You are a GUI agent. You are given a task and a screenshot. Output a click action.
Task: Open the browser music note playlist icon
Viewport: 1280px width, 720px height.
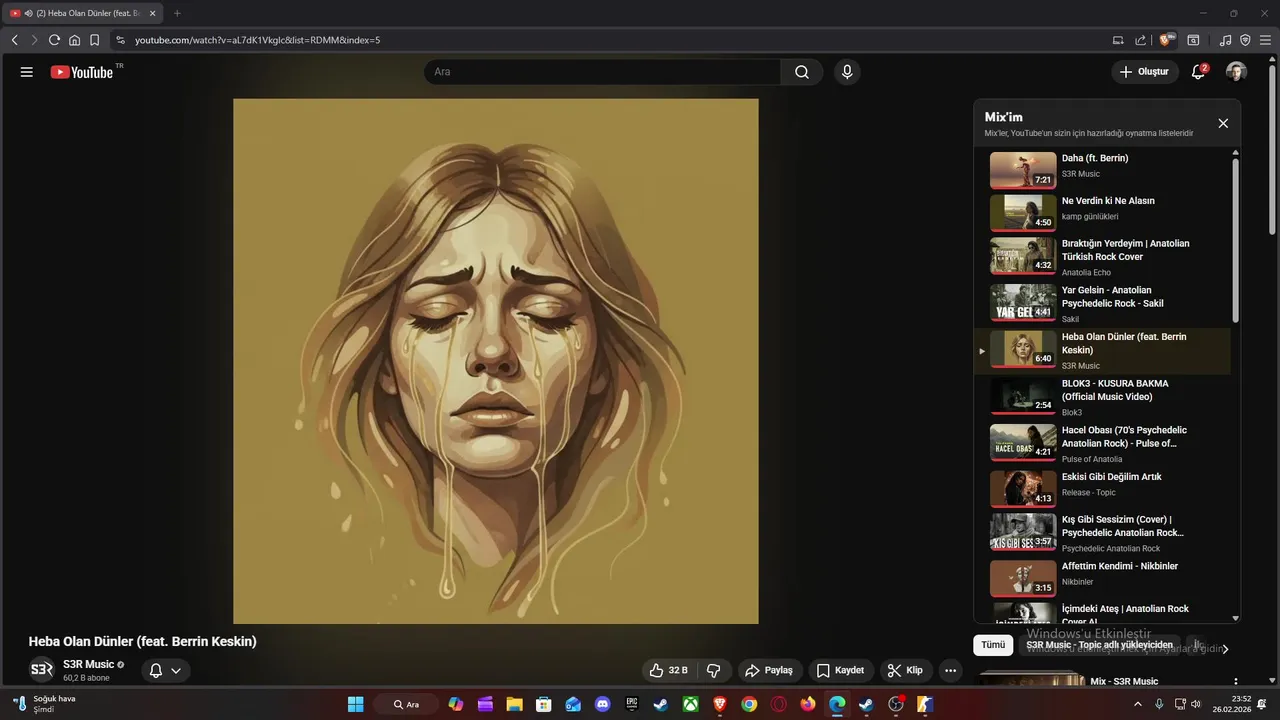pos(1226,40)
